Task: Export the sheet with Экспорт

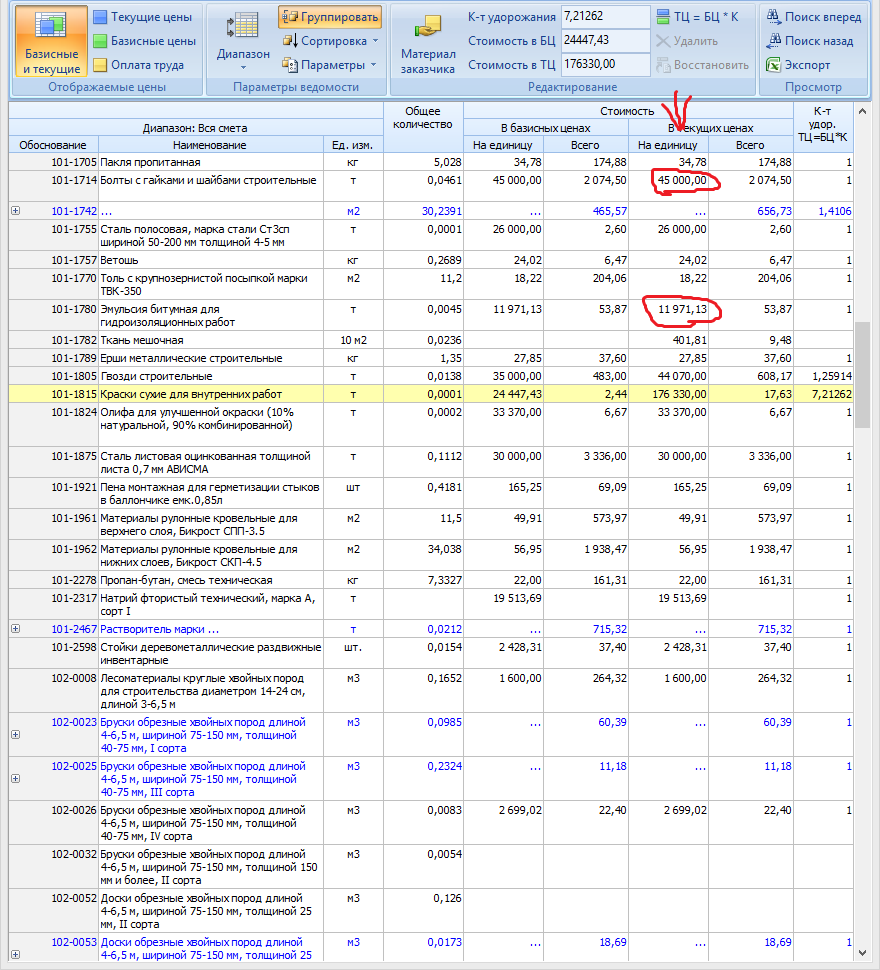Action: 798,65
